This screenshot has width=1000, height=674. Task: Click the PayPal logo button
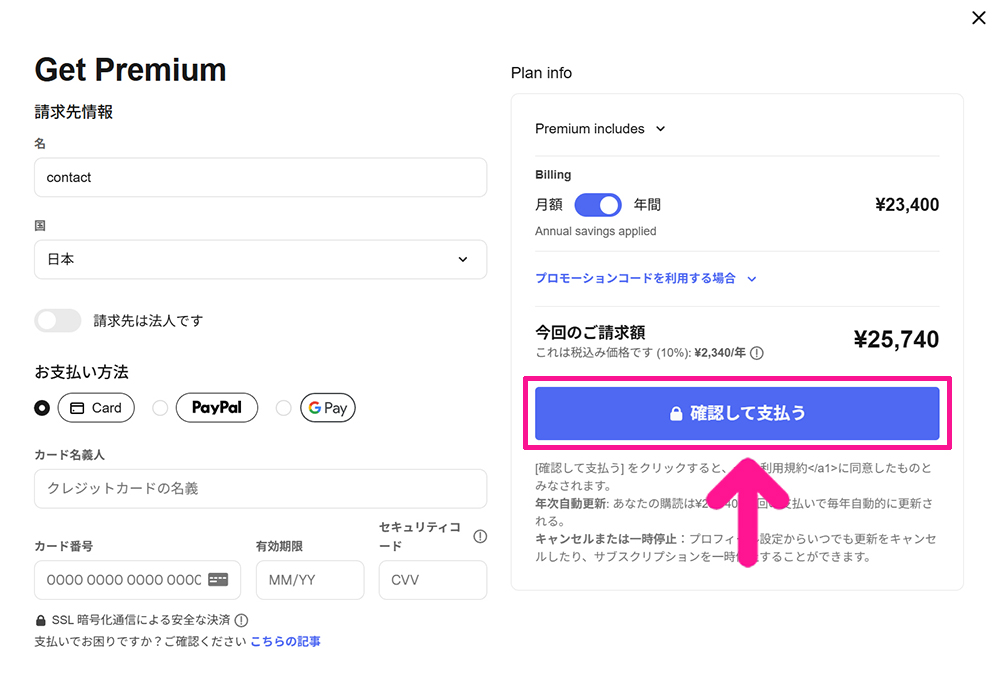[217, 407]
